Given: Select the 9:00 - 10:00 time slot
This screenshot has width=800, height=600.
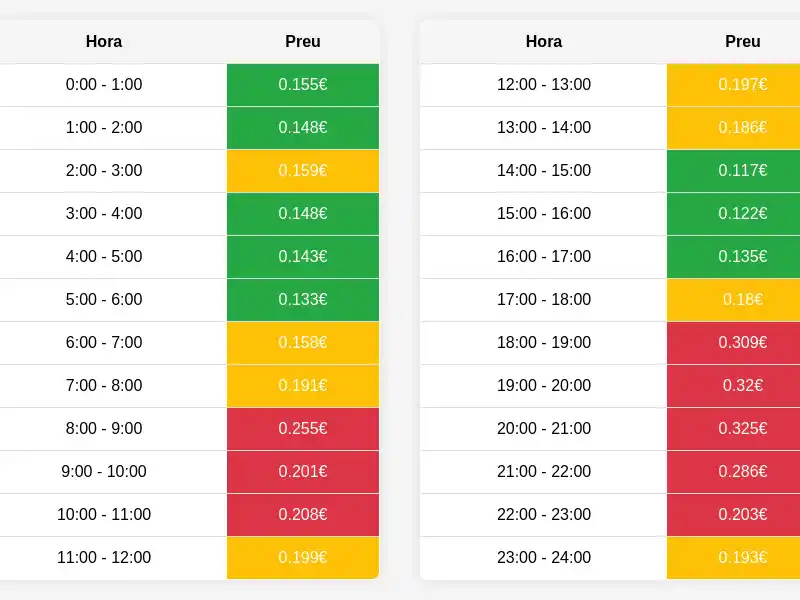Looking at the screenshot, I should point(104,472).
